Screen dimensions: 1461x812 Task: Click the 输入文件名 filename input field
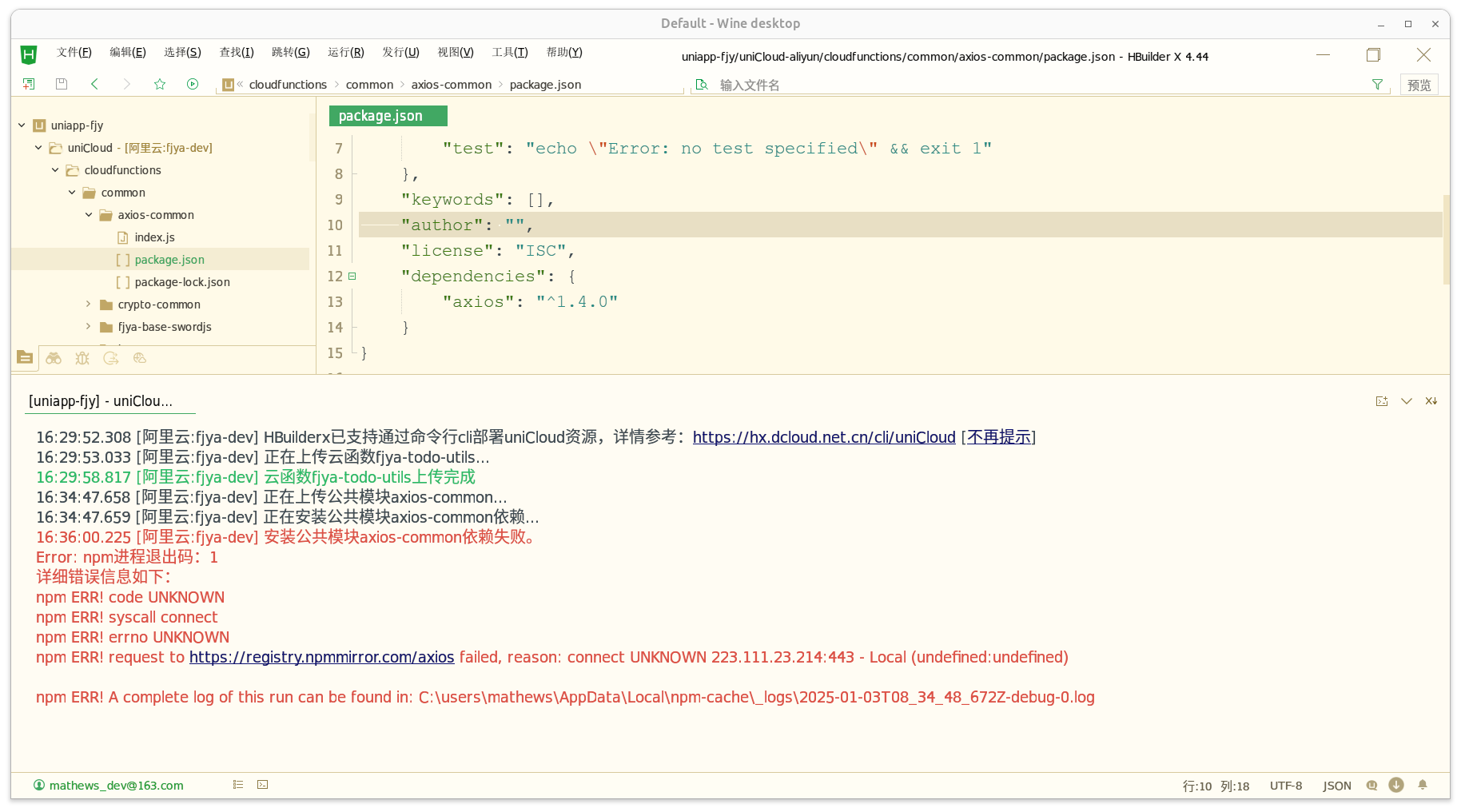click(x=1039, y=85)
